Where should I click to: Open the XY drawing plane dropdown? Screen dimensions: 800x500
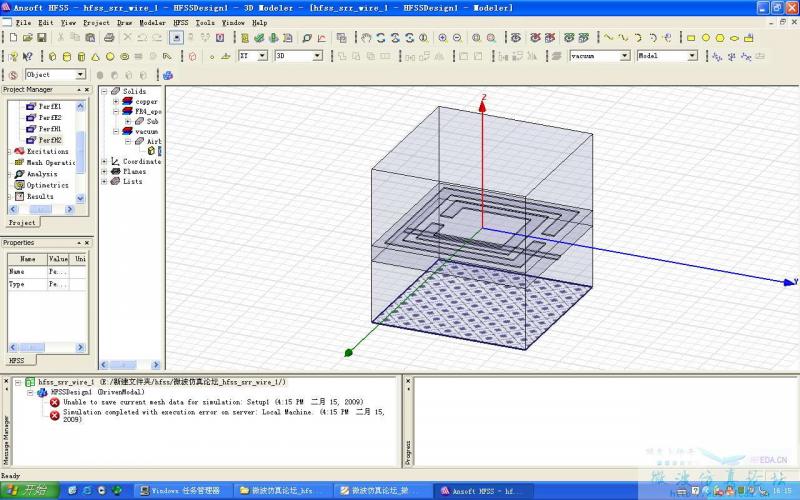click(x=263, y=56)
